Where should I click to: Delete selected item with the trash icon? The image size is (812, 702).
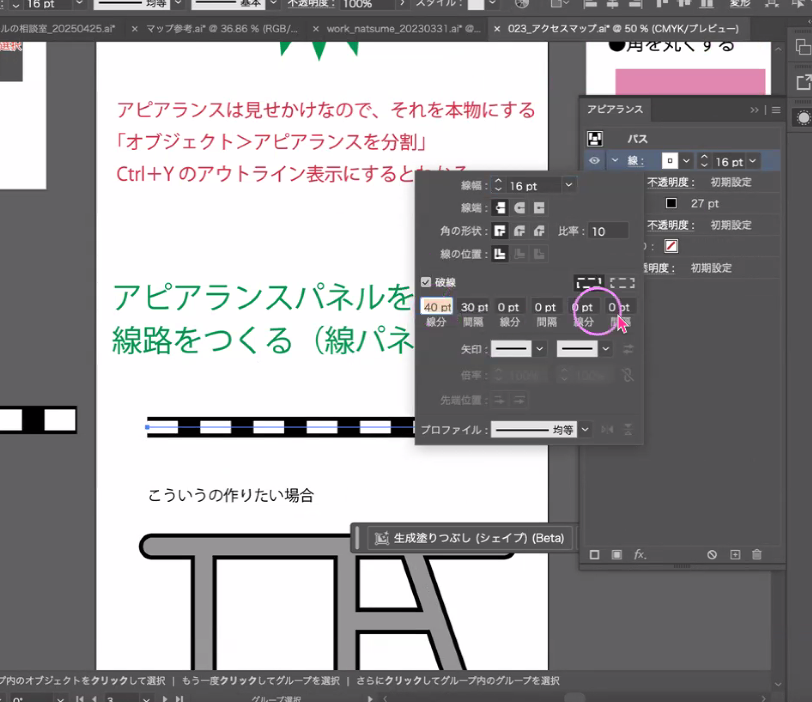click(757, 554)
